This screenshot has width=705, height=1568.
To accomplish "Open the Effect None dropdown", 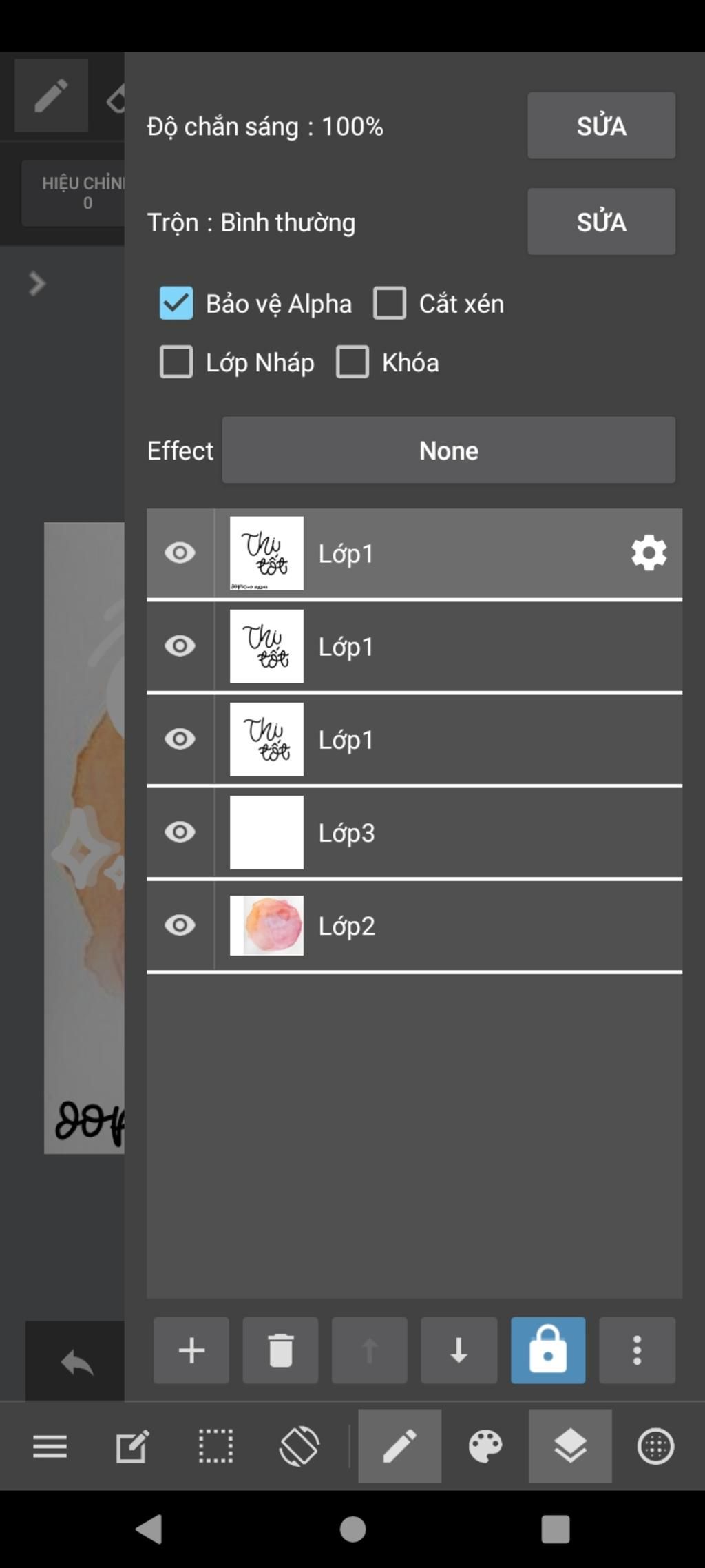I will click(449, 450).
